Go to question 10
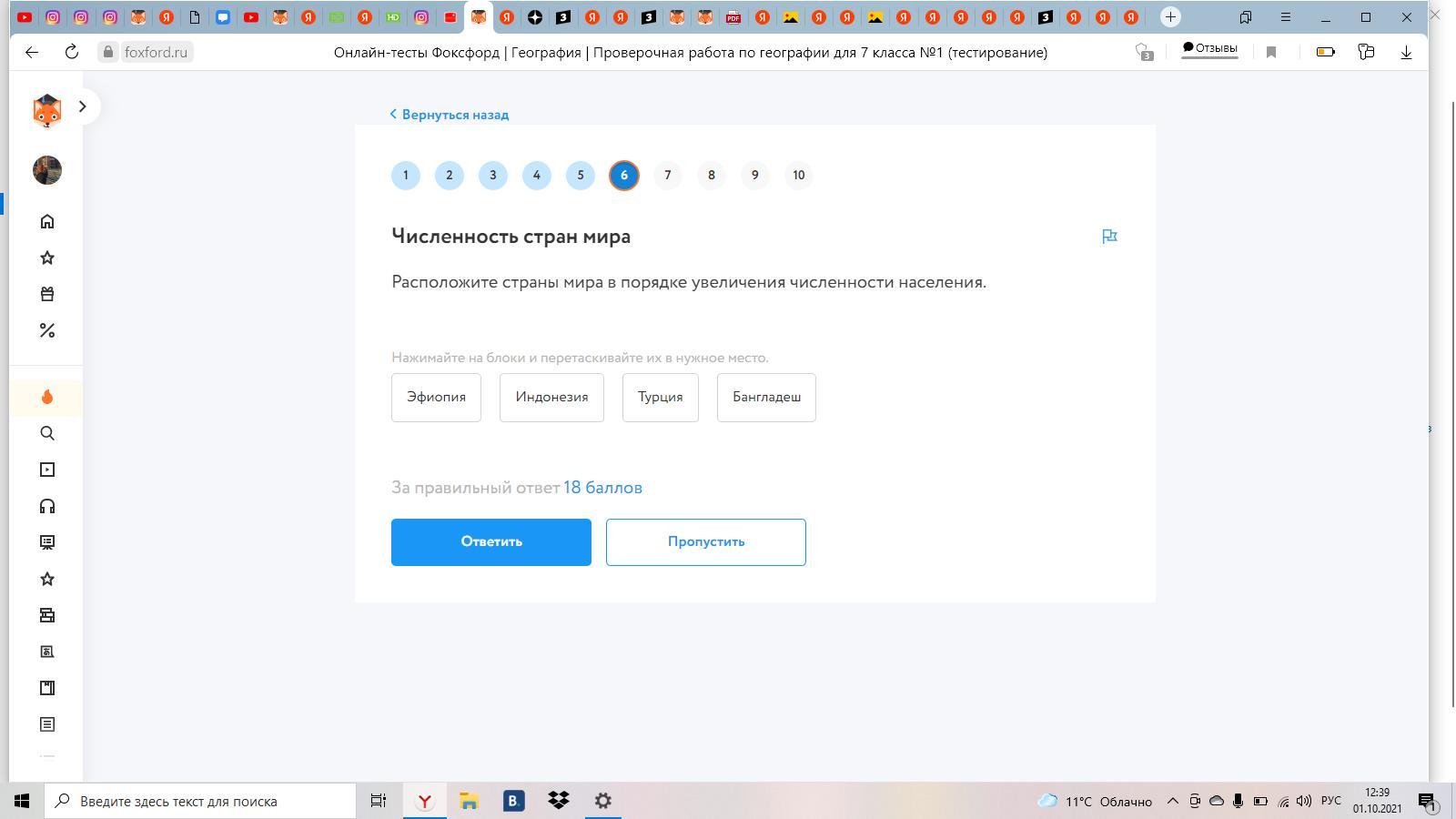This screenshot has height=819, width=1456. tap(799, 176)
